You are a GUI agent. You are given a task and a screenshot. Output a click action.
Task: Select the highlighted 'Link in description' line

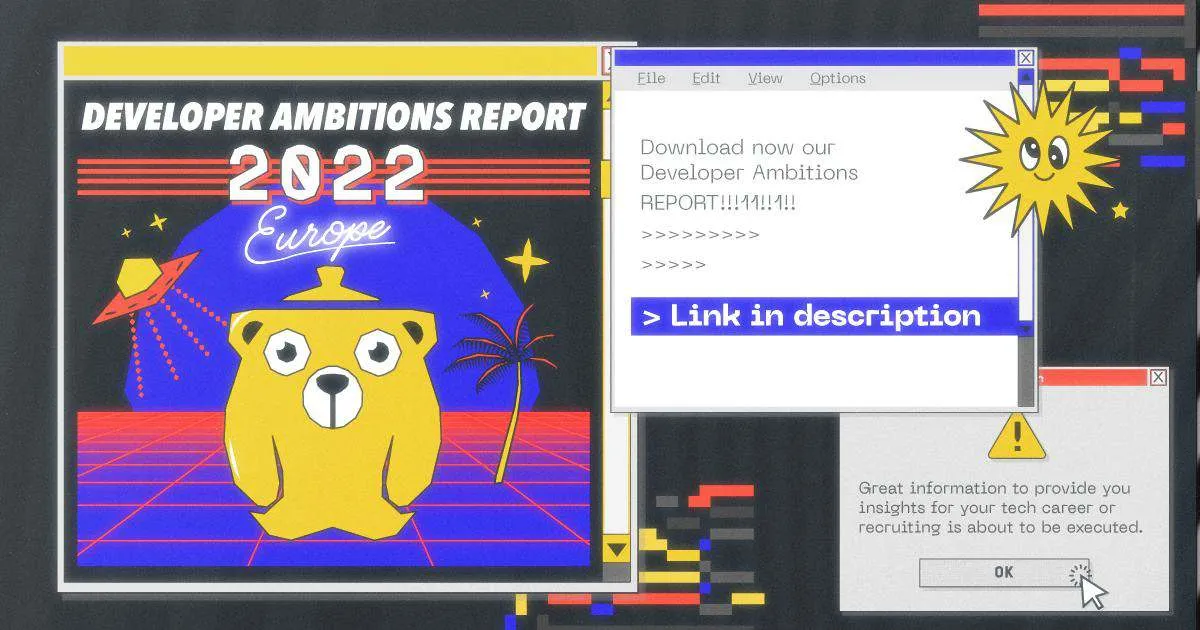[825, 316]
